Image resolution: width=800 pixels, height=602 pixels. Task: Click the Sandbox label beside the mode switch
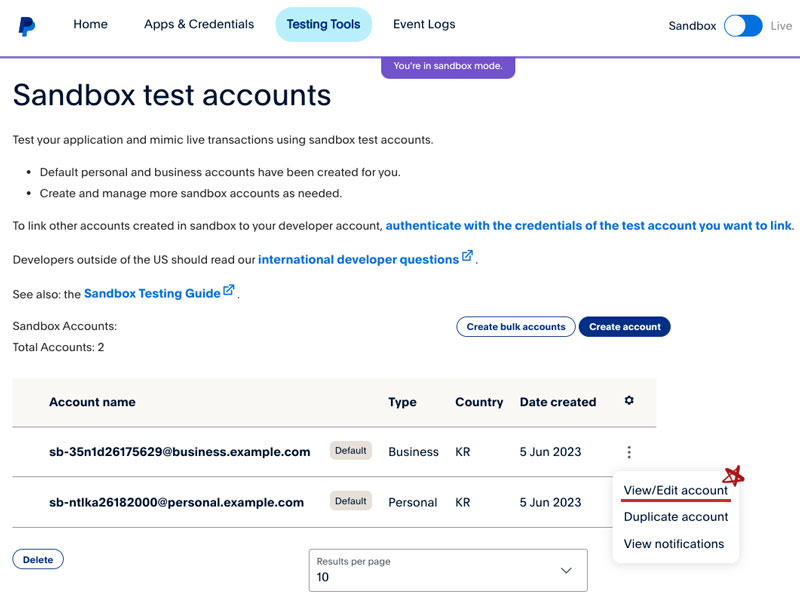click(x=692, y=26)
